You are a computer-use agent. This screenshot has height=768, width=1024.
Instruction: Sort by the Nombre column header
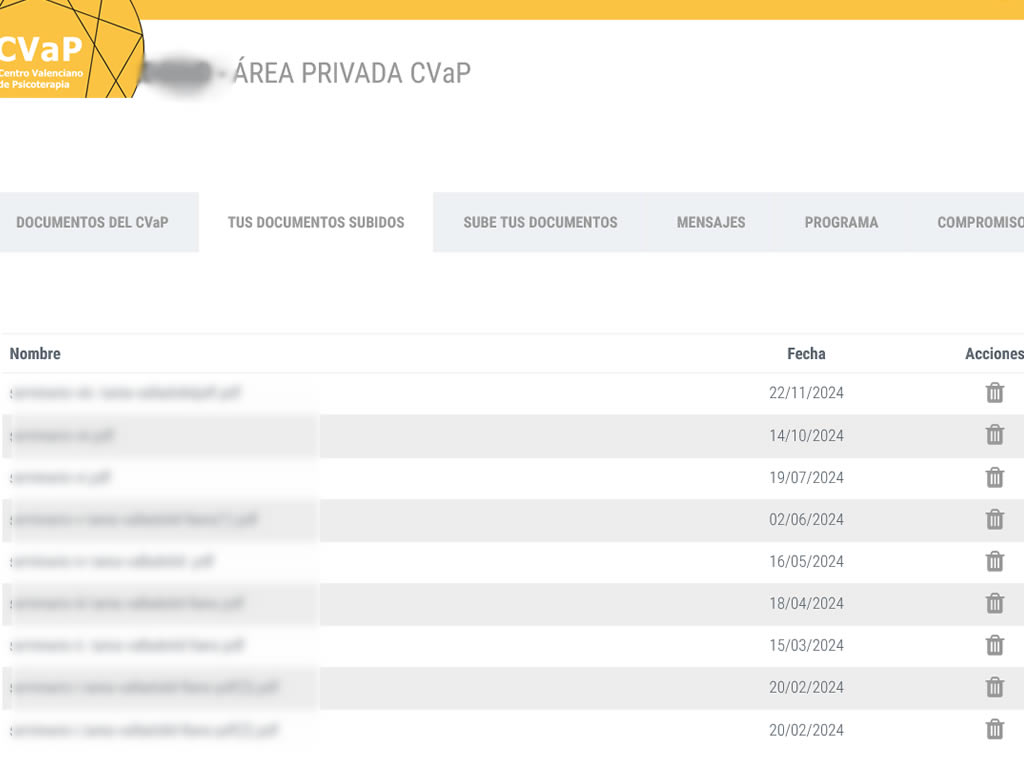[35, 353]
